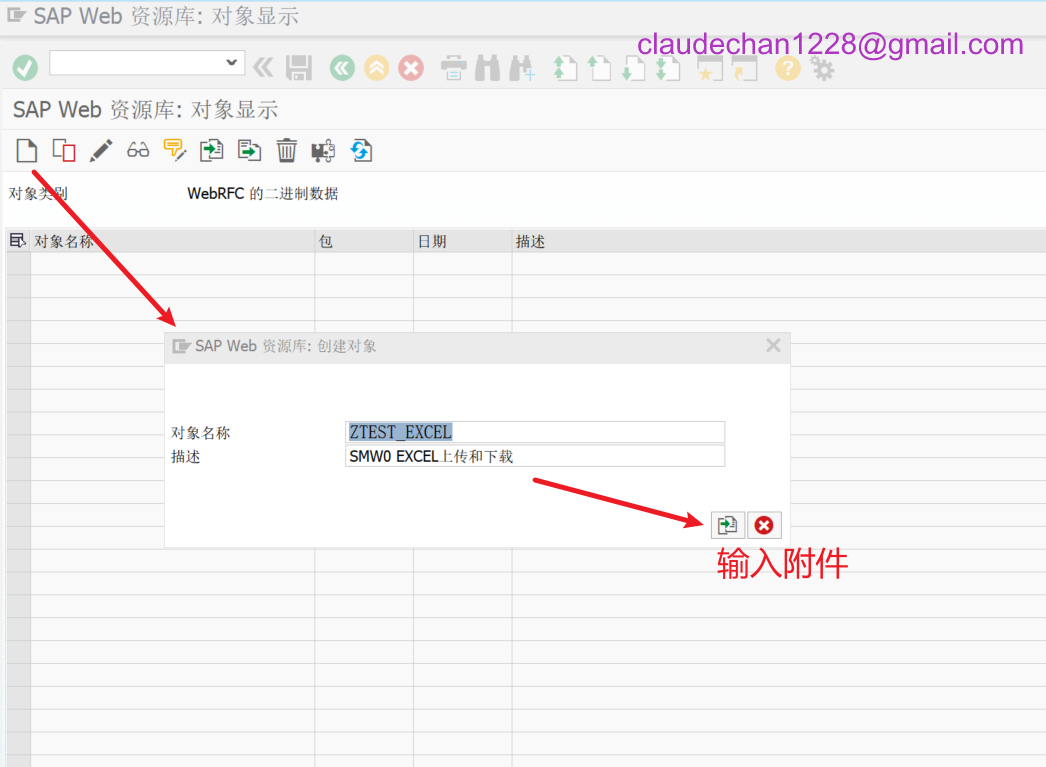1046x767 pixels.
Task: Click the Create new object icon
Action: pos(27,151)
